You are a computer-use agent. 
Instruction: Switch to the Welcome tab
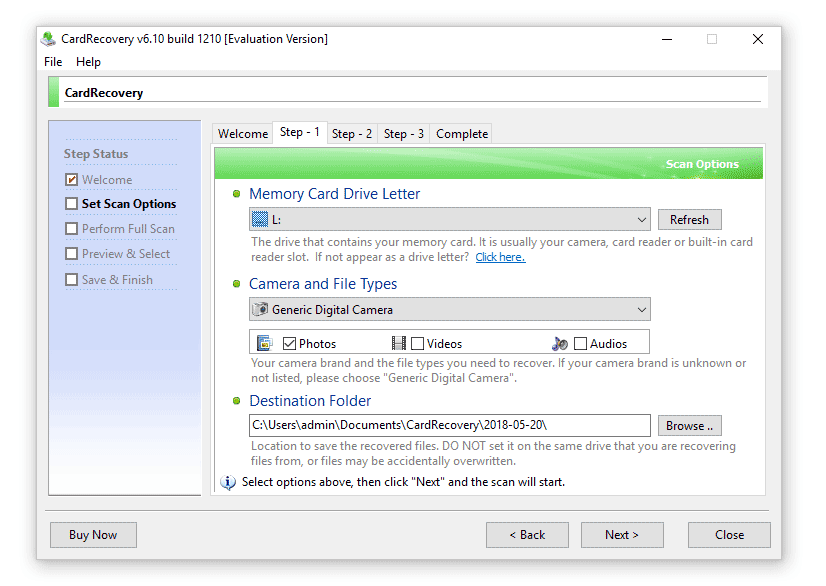(243, 134)
